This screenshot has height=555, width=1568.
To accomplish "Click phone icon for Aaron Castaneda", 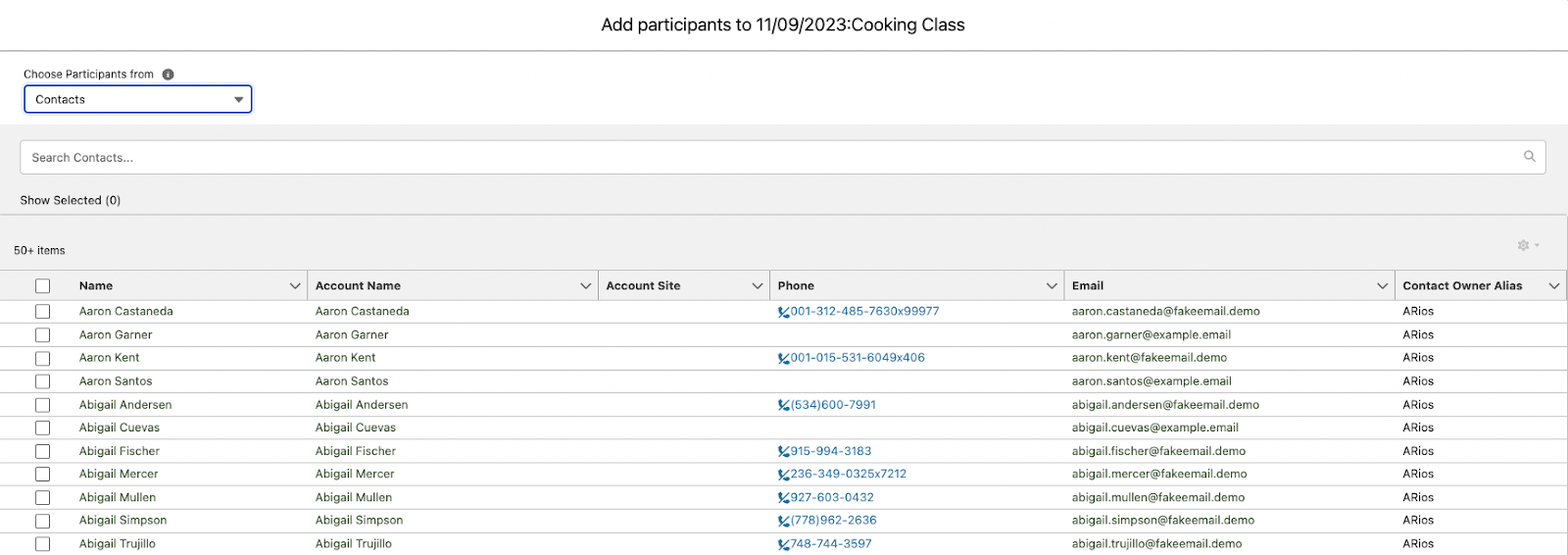I will click(783, 312).
